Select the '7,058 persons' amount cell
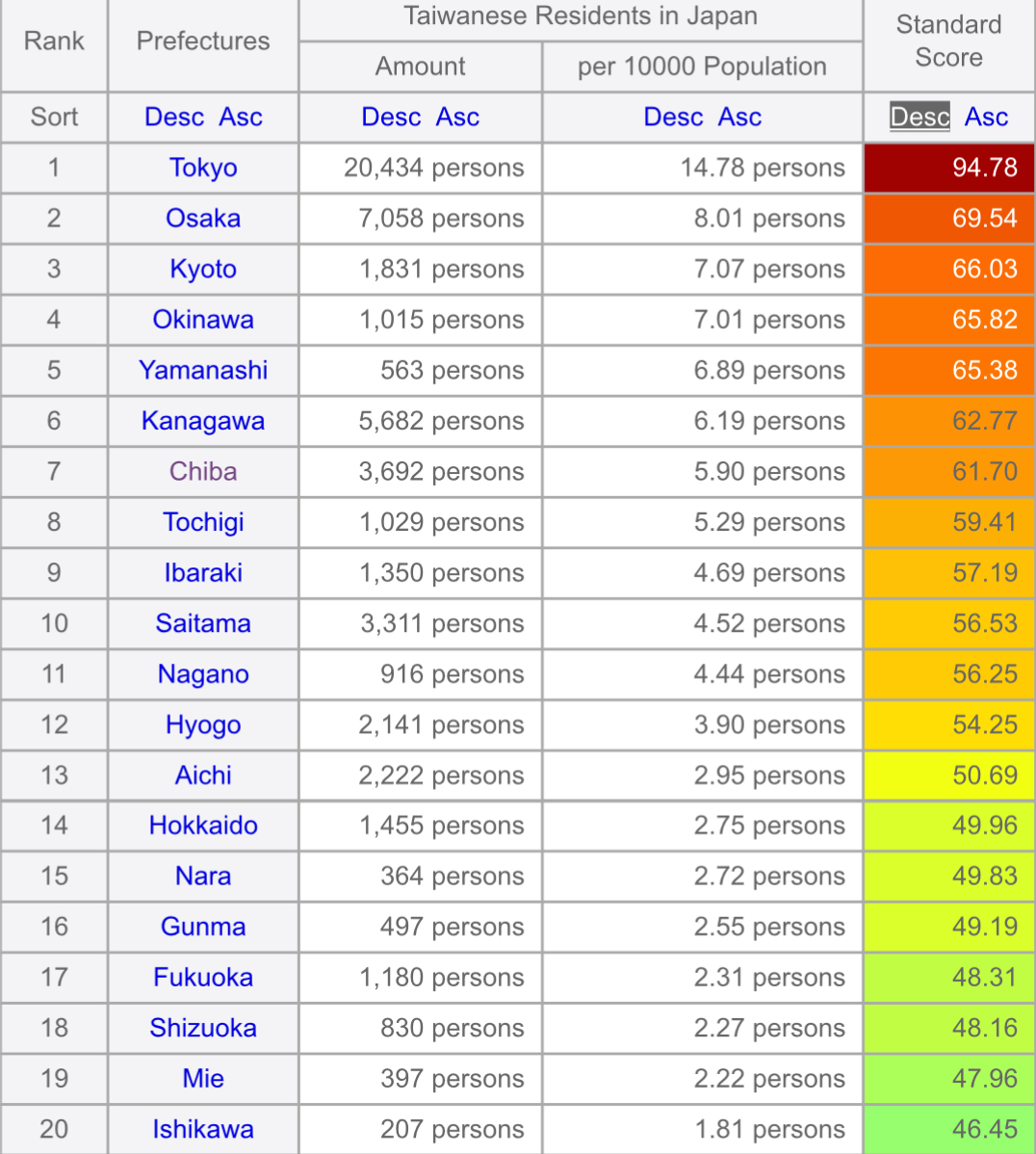Screen dimensions: 1036x1154 (x=420, y=219)
